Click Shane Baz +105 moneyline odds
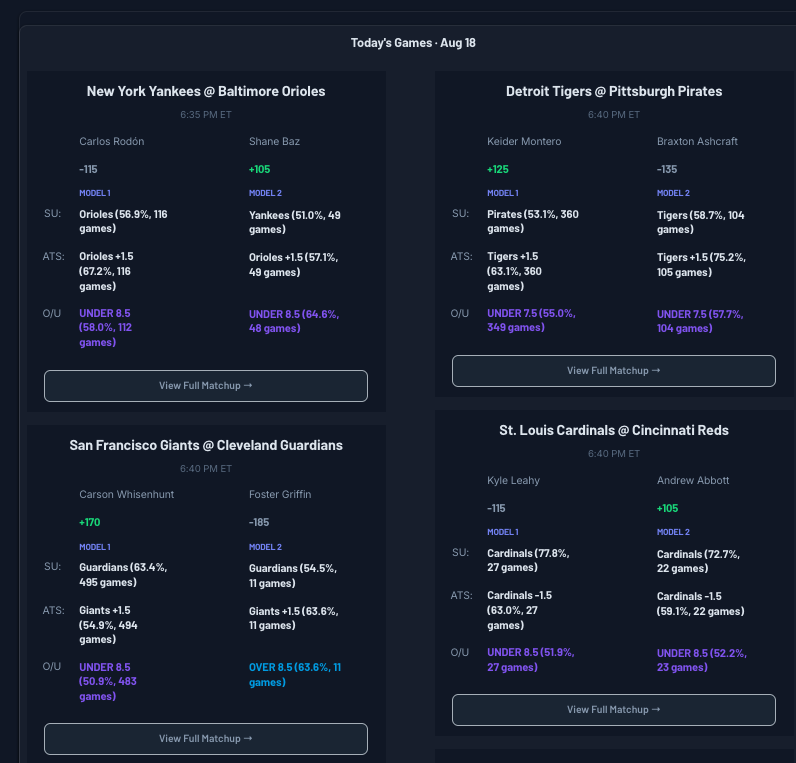This screenshot has height=763, width=796. (259, 170)
